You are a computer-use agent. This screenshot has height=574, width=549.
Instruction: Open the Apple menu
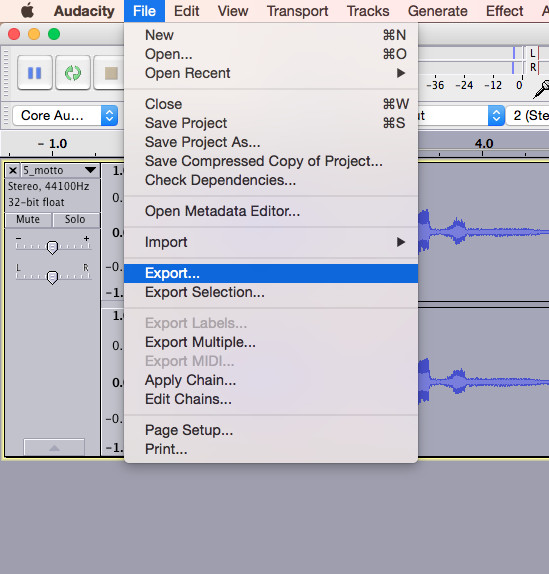(x=27, y=11)
